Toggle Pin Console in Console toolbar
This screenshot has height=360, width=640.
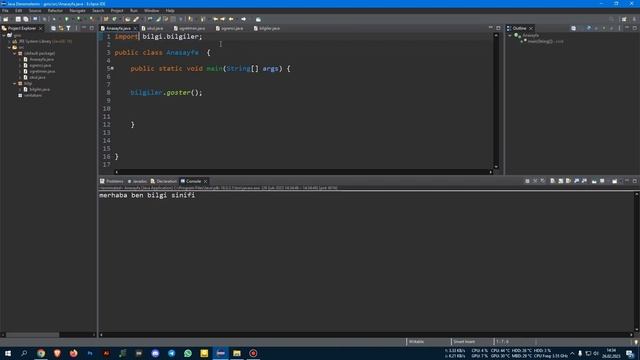(x=594, y=181)
